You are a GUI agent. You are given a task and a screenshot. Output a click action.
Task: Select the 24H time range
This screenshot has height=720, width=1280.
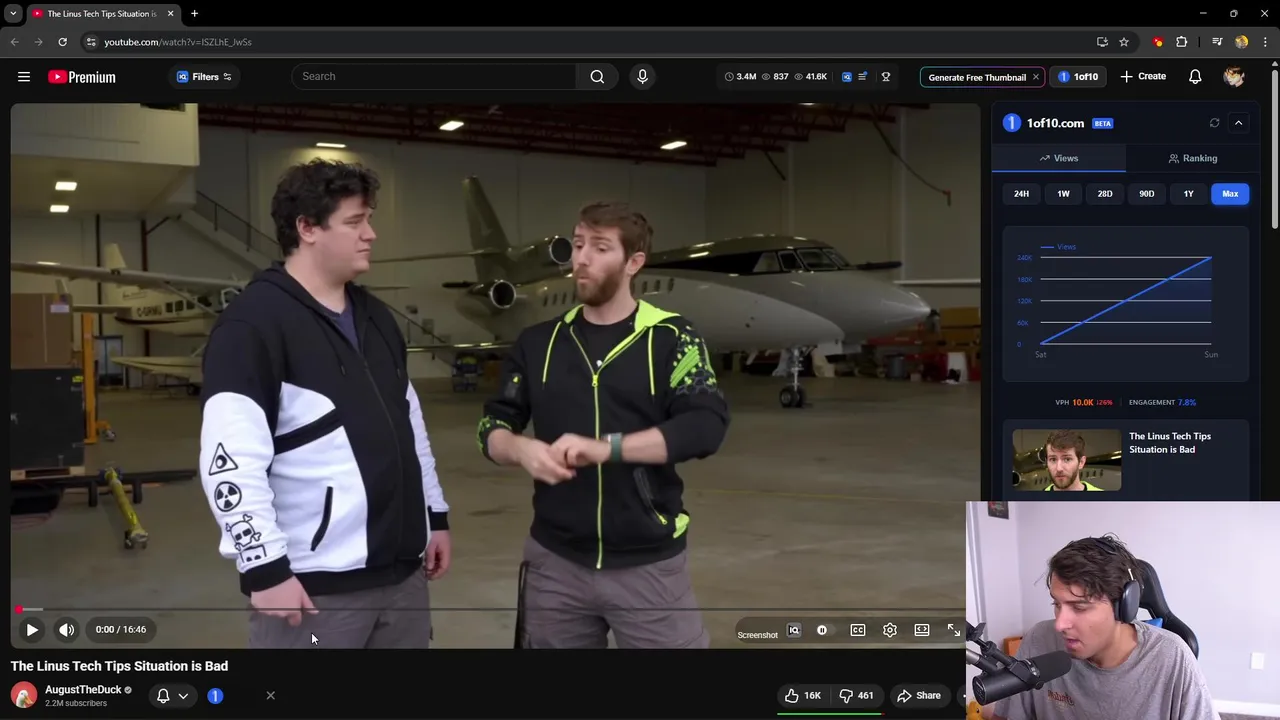click(1021, 194)
